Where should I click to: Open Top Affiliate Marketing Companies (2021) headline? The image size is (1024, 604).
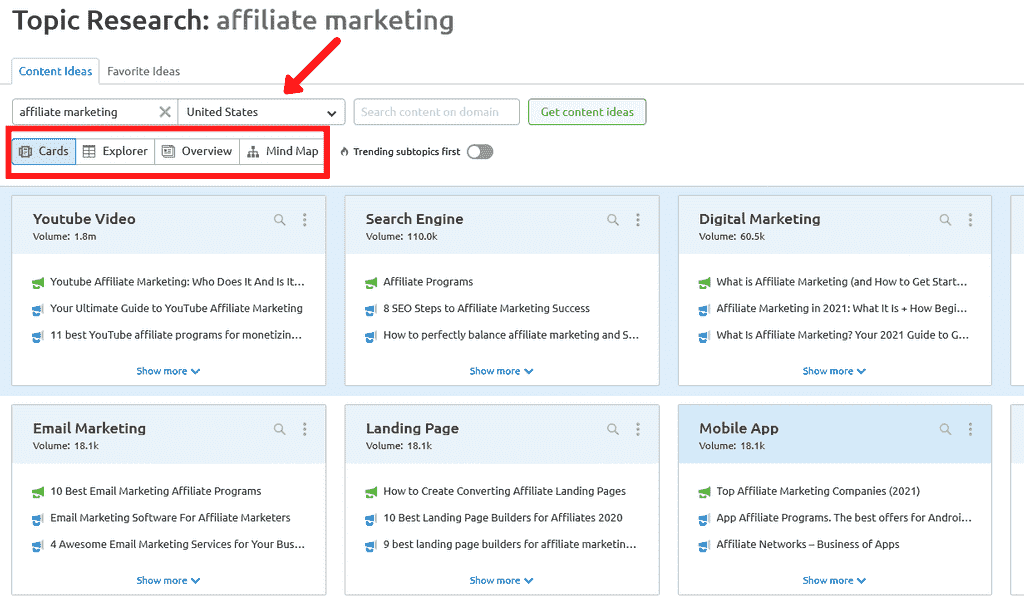point(818,491)
